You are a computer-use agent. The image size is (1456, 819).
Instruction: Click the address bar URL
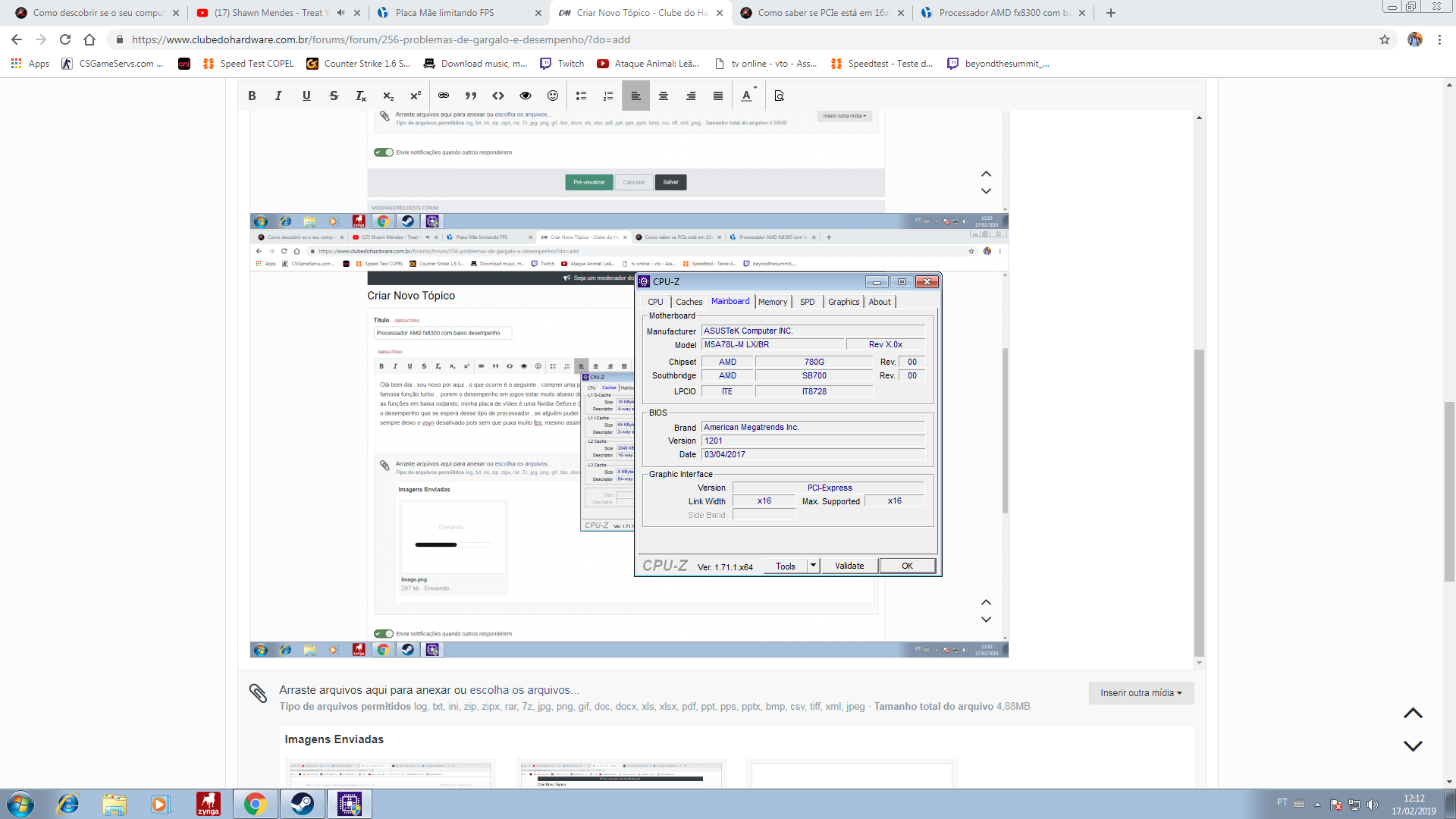pyautogui.click(x=381, y=39)
